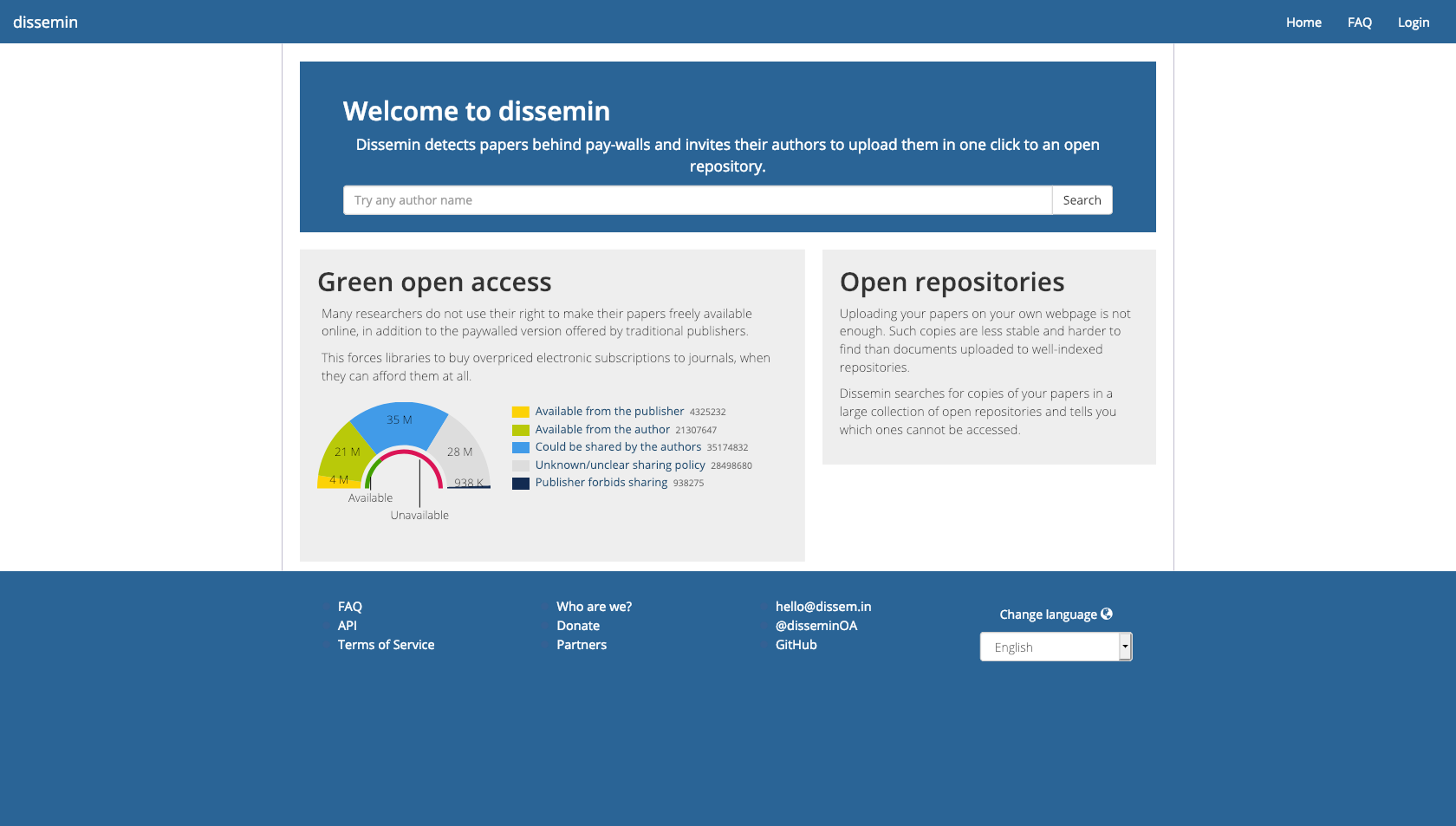The height and width of the screenshot is (826, 1456).
Task: Click the 35 M blue chart segment
Action: pyautogui.click(x=399, y=420)
